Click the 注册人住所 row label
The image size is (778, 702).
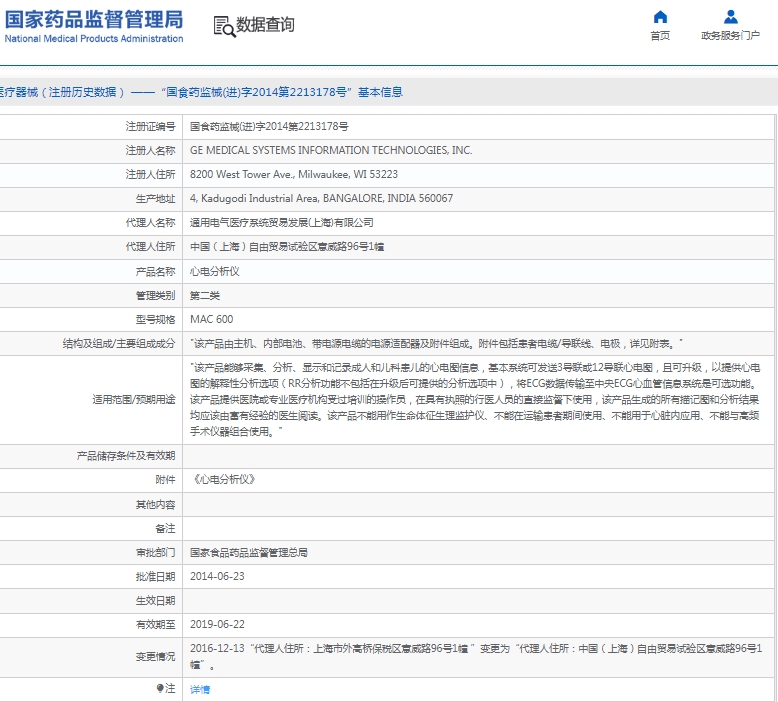pos(150,174)
